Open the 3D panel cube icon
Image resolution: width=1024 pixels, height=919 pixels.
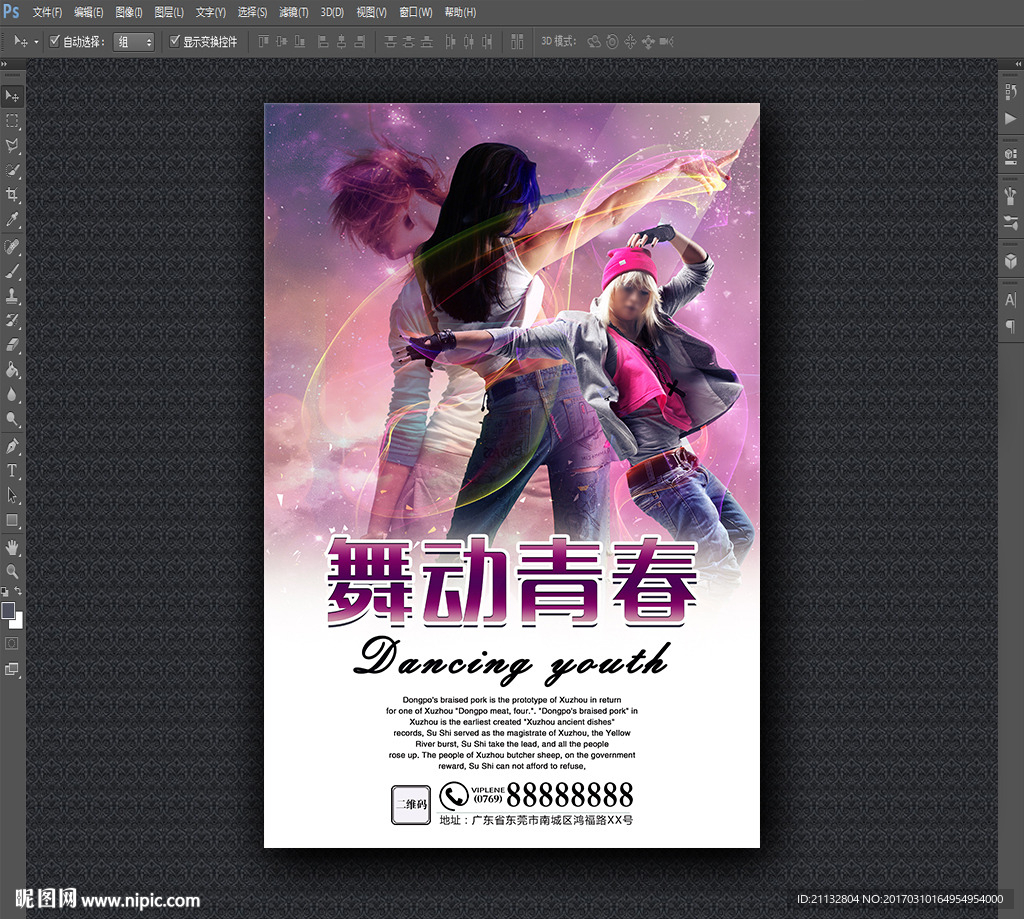(1010, 261)
